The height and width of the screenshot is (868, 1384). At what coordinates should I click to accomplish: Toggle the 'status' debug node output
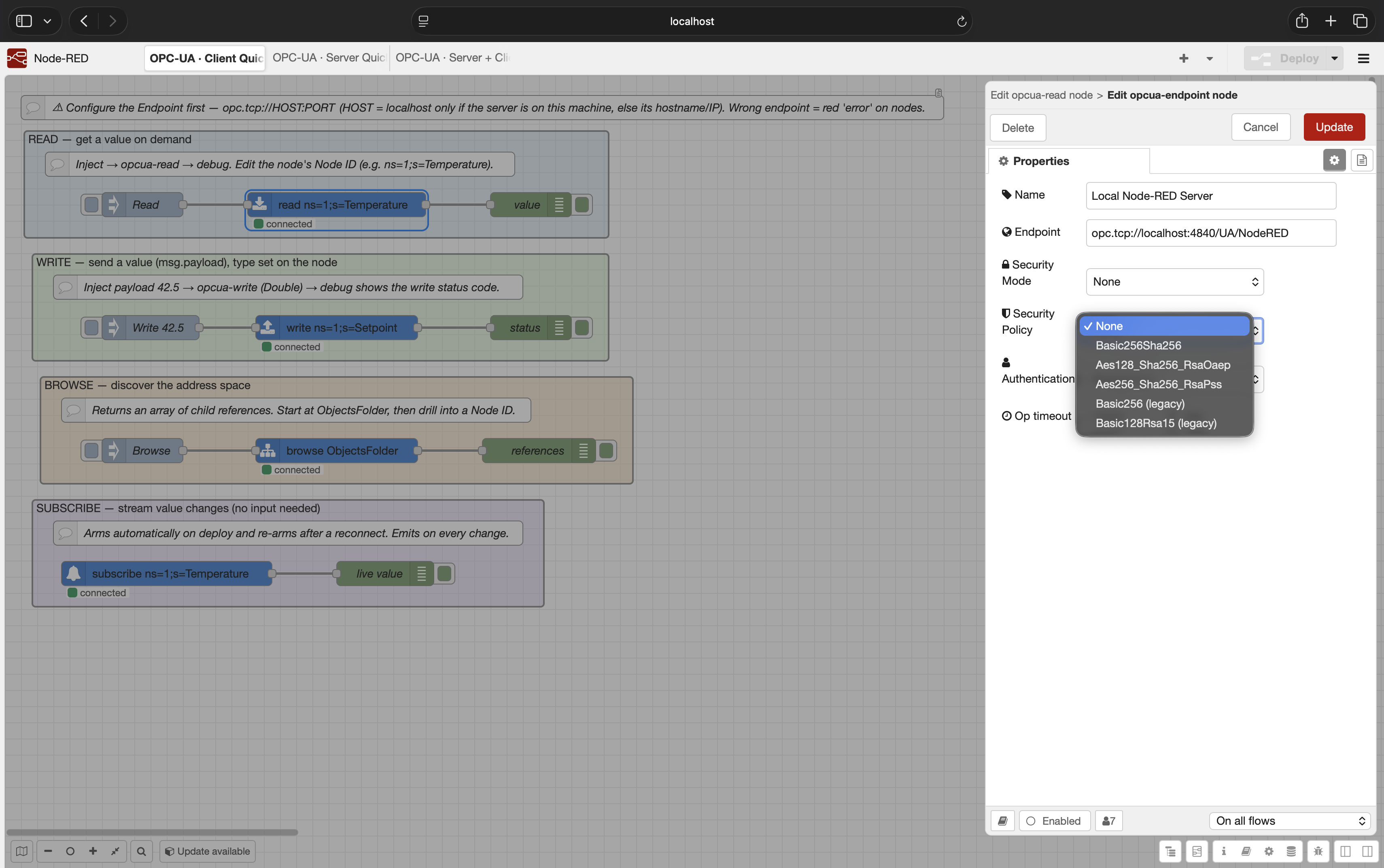tap(582, 328)
